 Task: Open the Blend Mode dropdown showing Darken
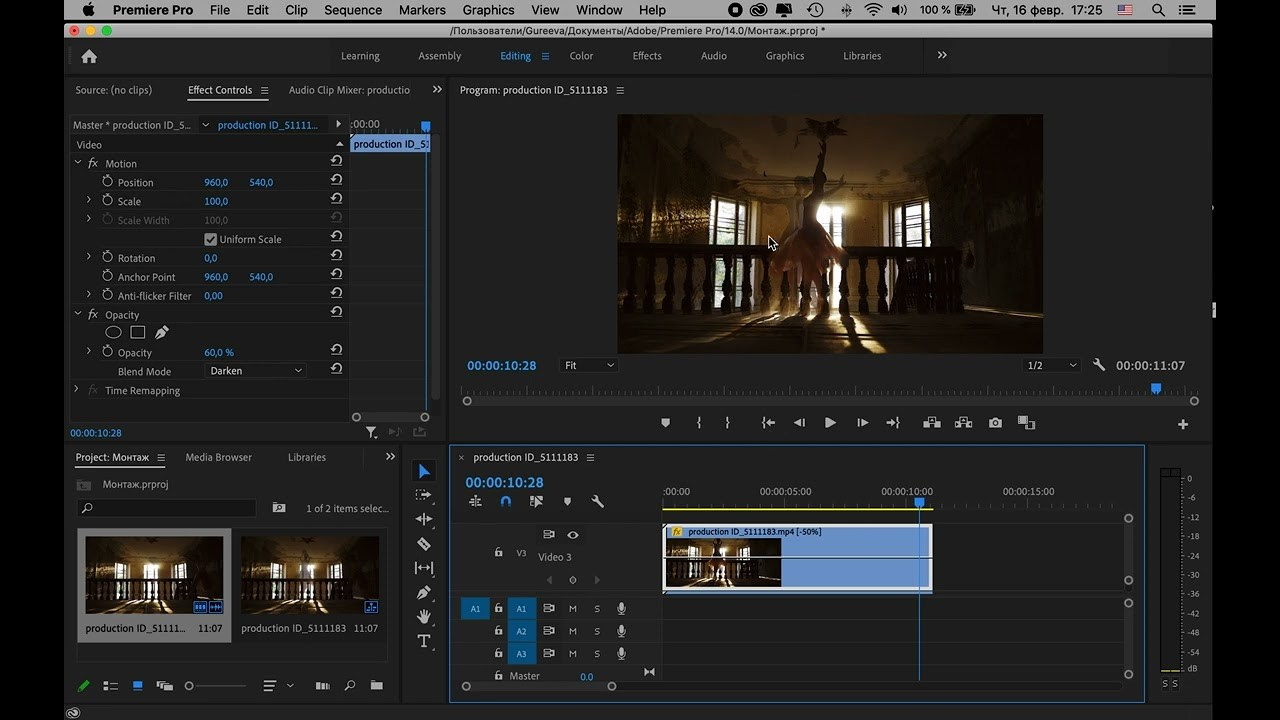[256, 371]
